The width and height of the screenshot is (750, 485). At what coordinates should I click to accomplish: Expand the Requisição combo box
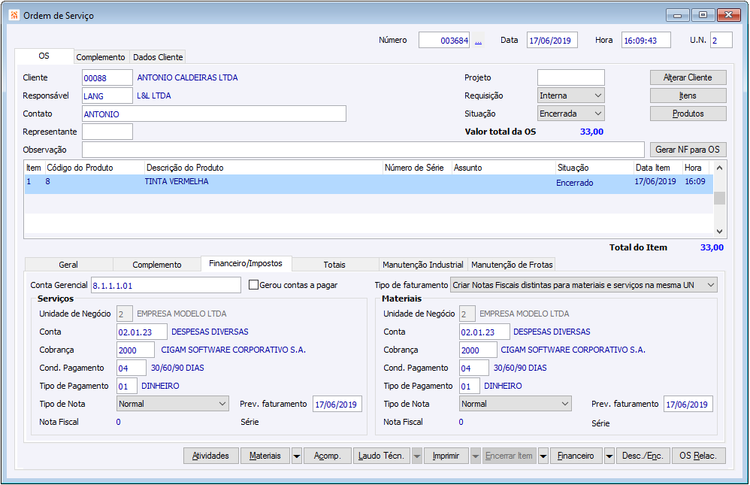(x=598, y=96)
